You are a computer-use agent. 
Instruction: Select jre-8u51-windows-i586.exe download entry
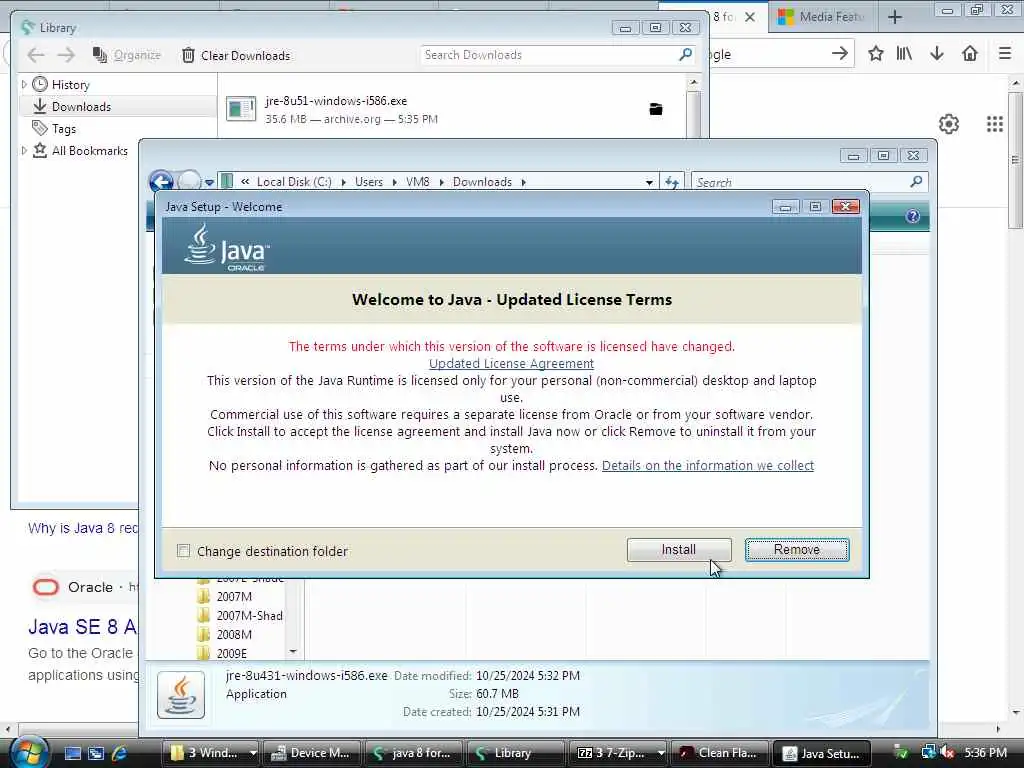coord(451,109)
